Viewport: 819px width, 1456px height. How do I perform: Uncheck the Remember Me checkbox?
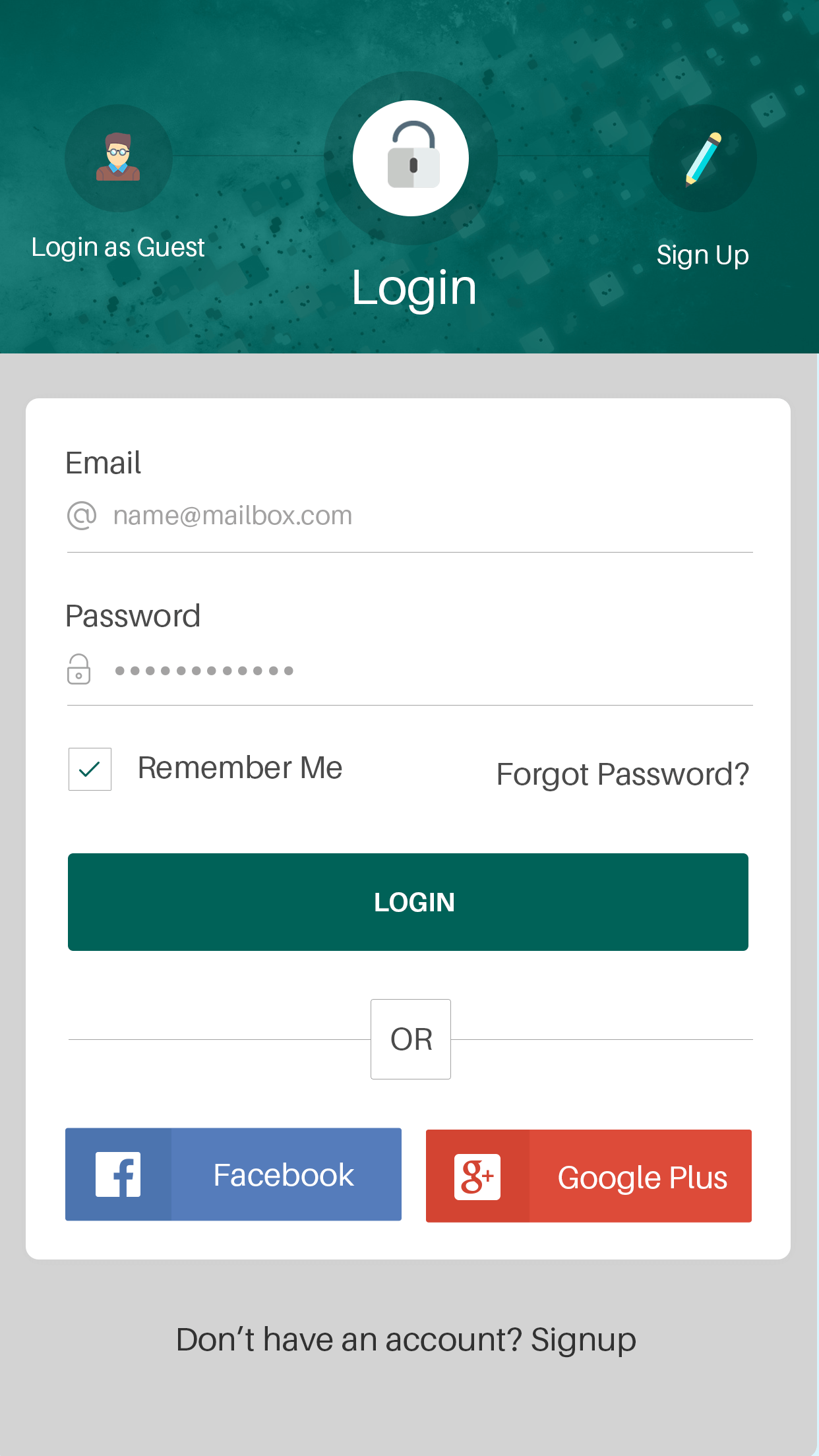pyautogui.click(x=90, y=769)
